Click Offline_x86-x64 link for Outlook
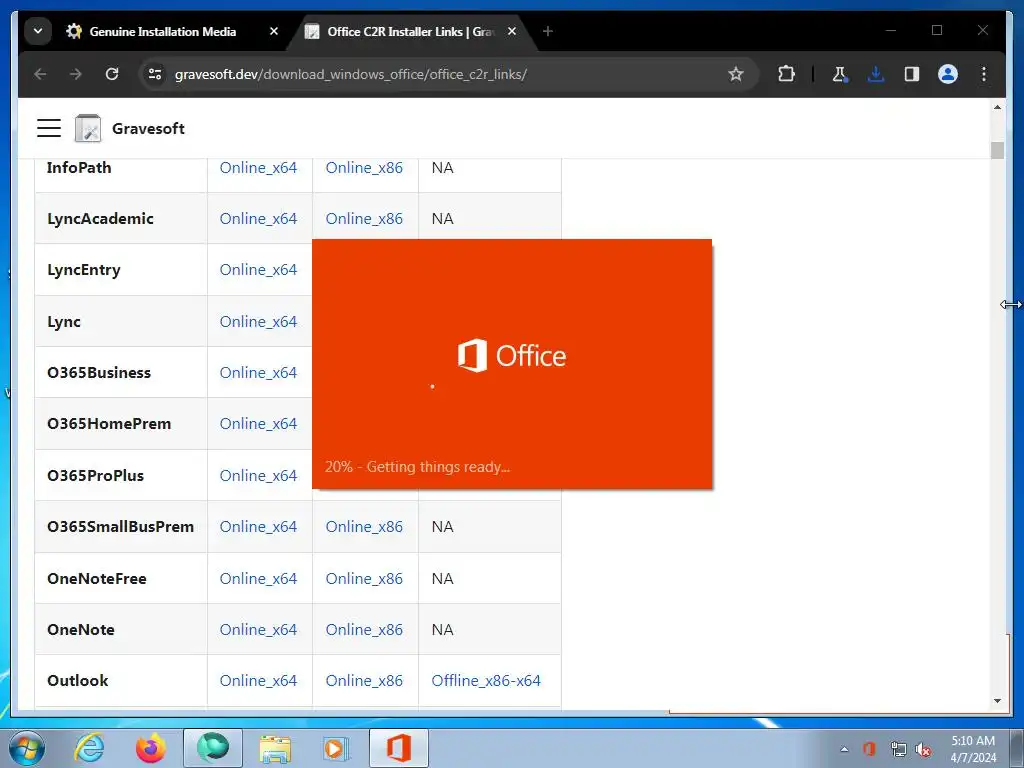 pyautogui.click(x=486, y=680)
